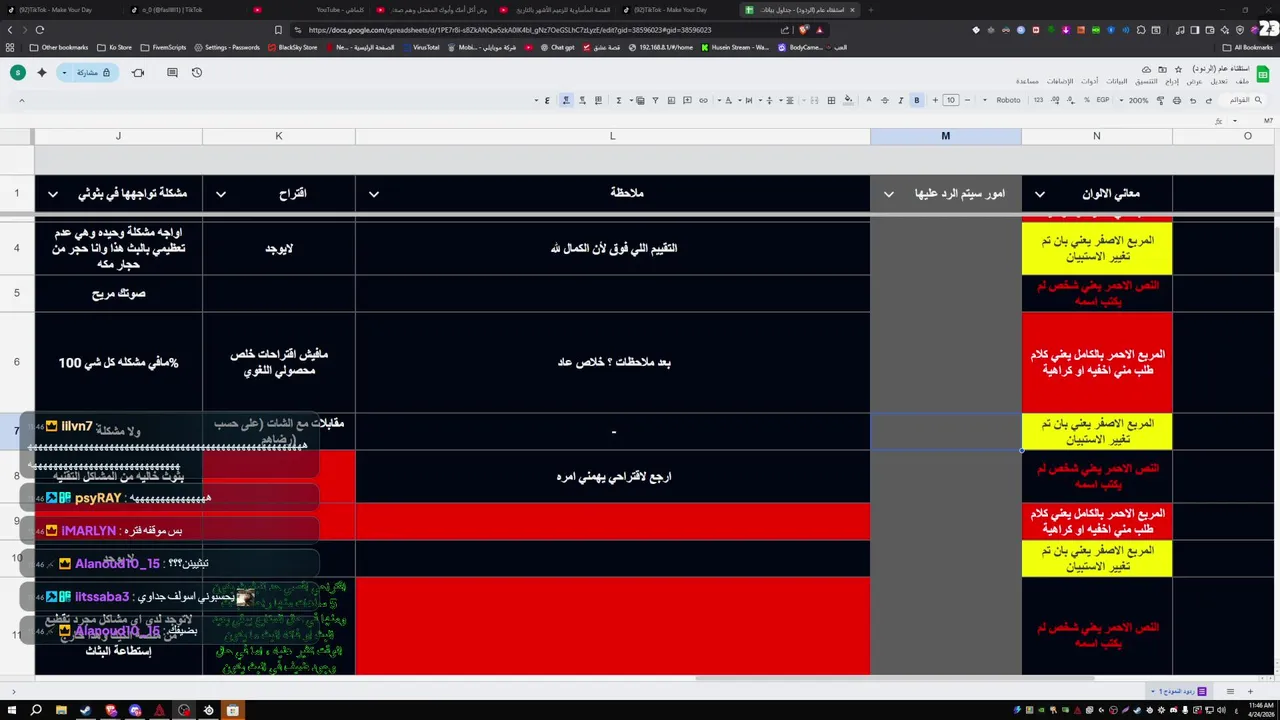Click the font size 10 field

[x=951, y=100]
